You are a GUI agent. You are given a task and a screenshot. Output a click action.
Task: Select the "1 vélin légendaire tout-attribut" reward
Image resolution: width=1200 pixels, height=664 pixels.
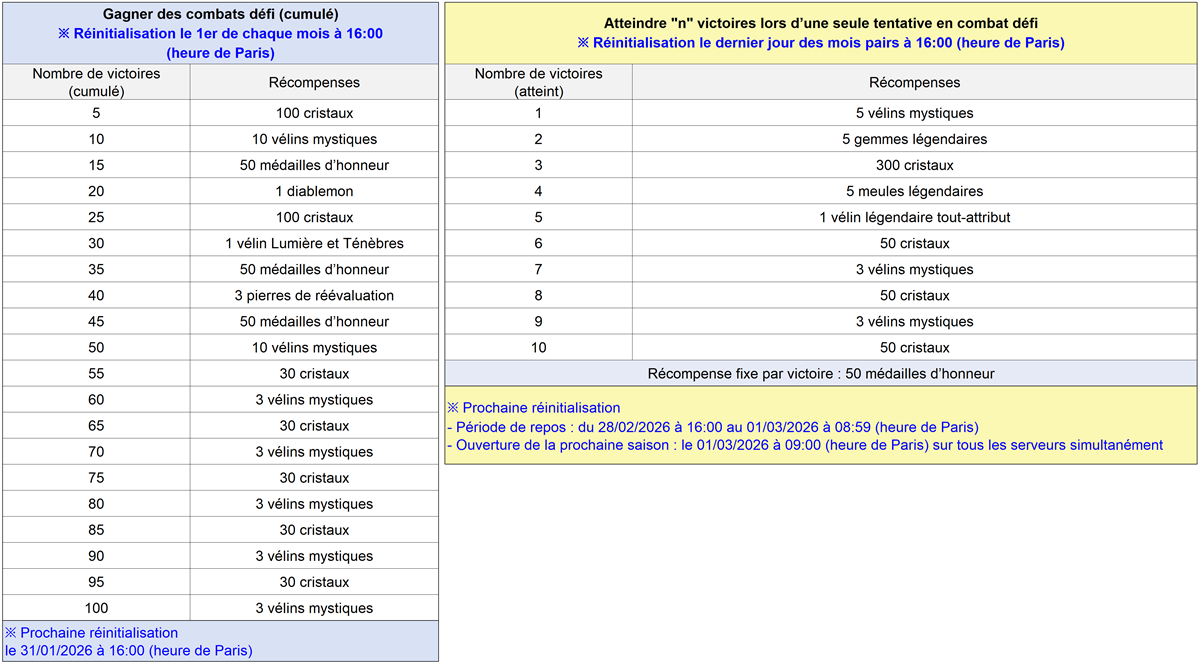914,217
